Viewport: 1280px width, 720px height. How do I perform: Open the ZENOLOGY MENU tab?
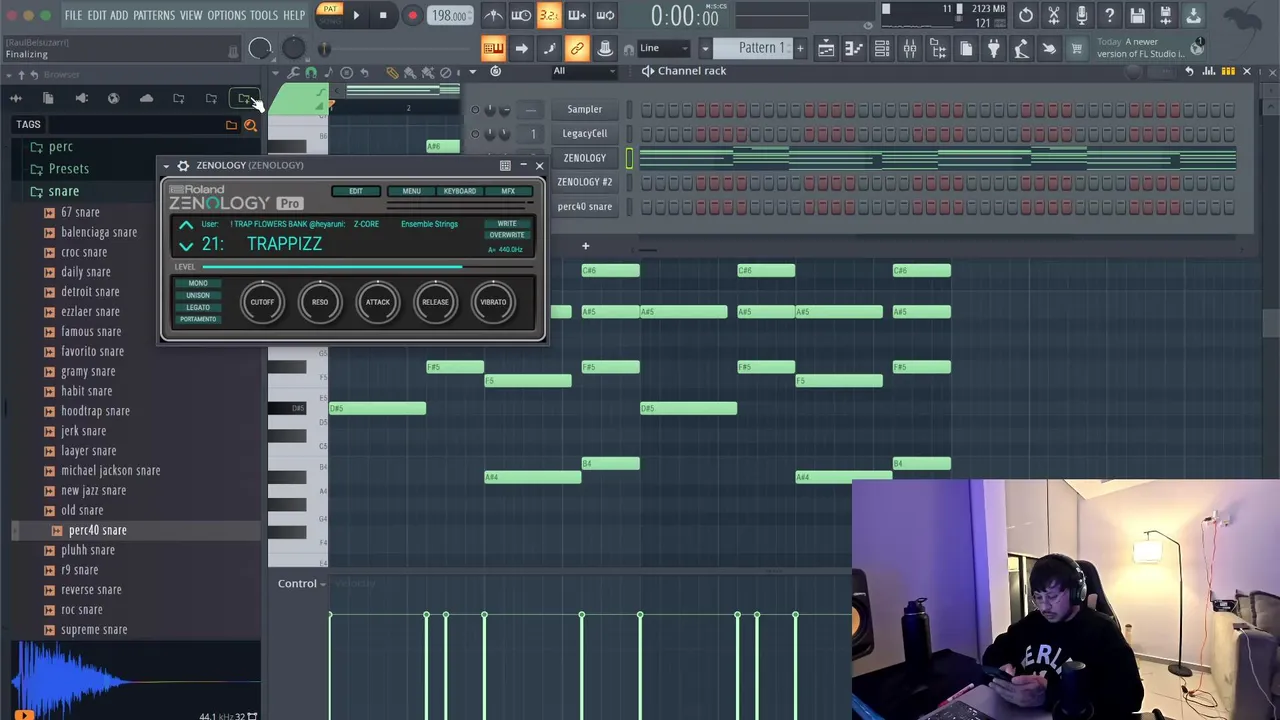point(412,191)
